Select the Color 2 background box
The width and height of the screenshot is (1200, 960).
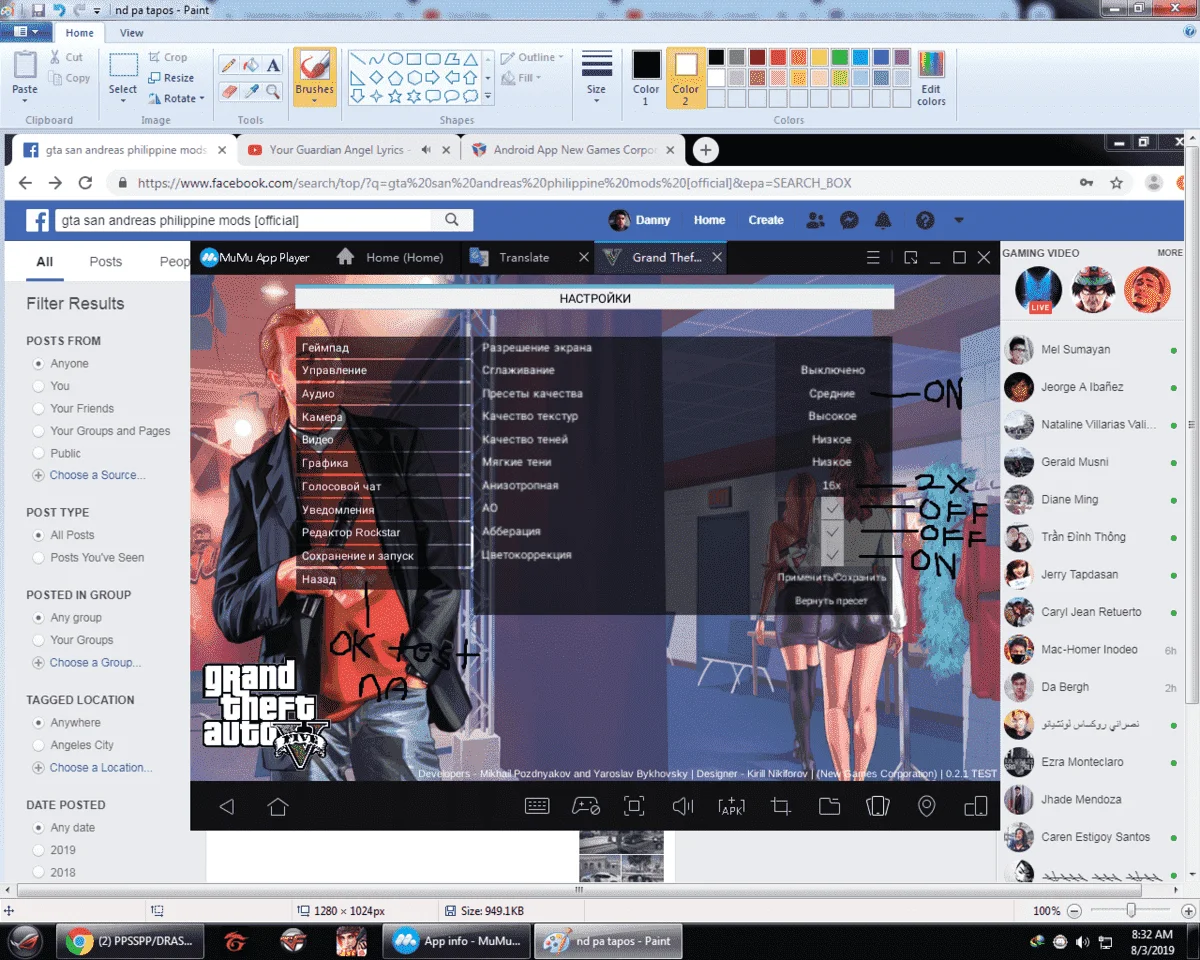(686, 77)
